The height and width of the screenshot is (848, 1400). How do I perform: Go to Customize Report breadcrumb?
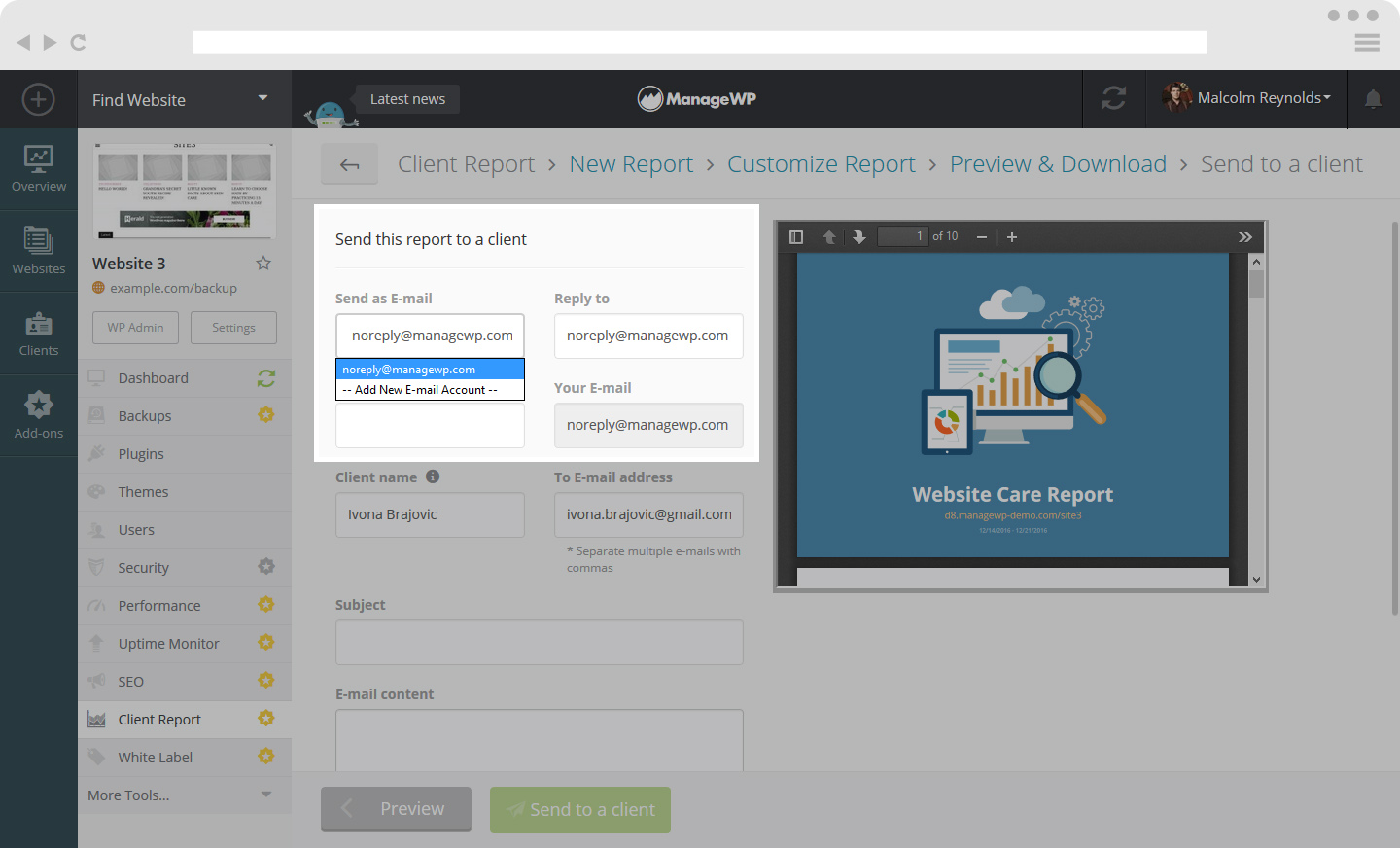tap(822, 164)
